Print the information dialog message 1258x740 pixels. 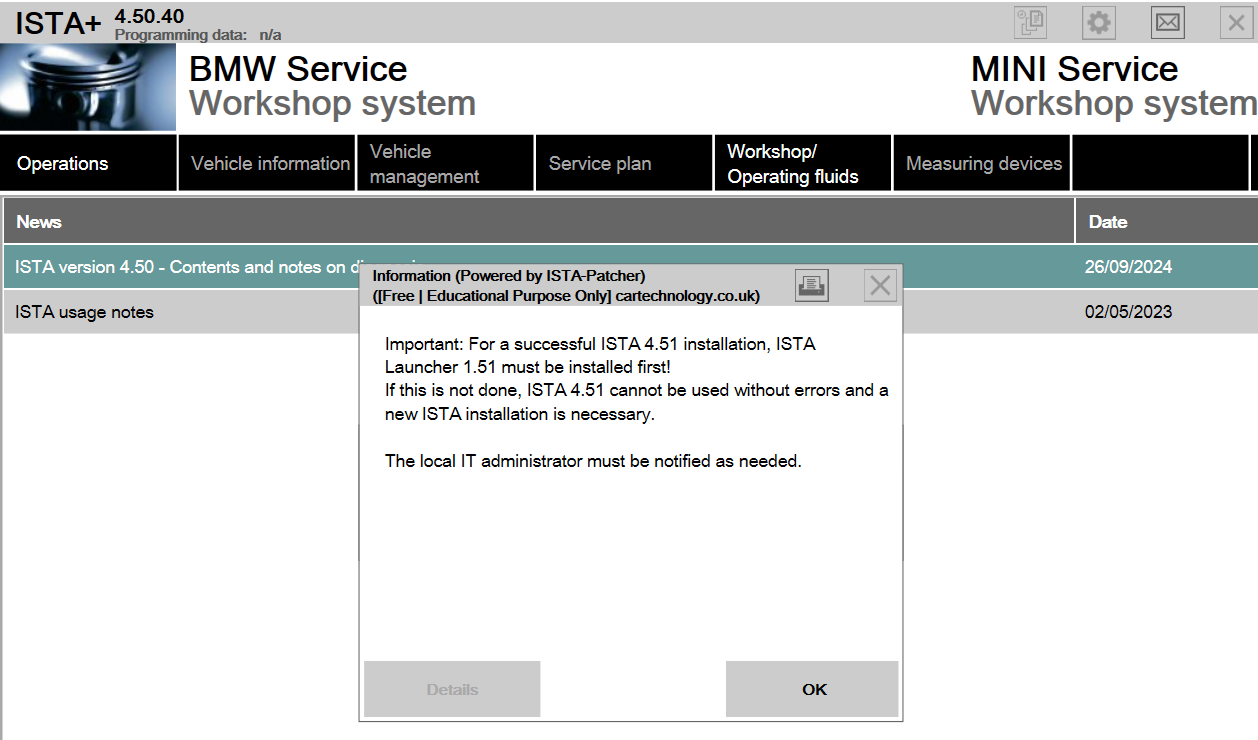tap(812, 286)
